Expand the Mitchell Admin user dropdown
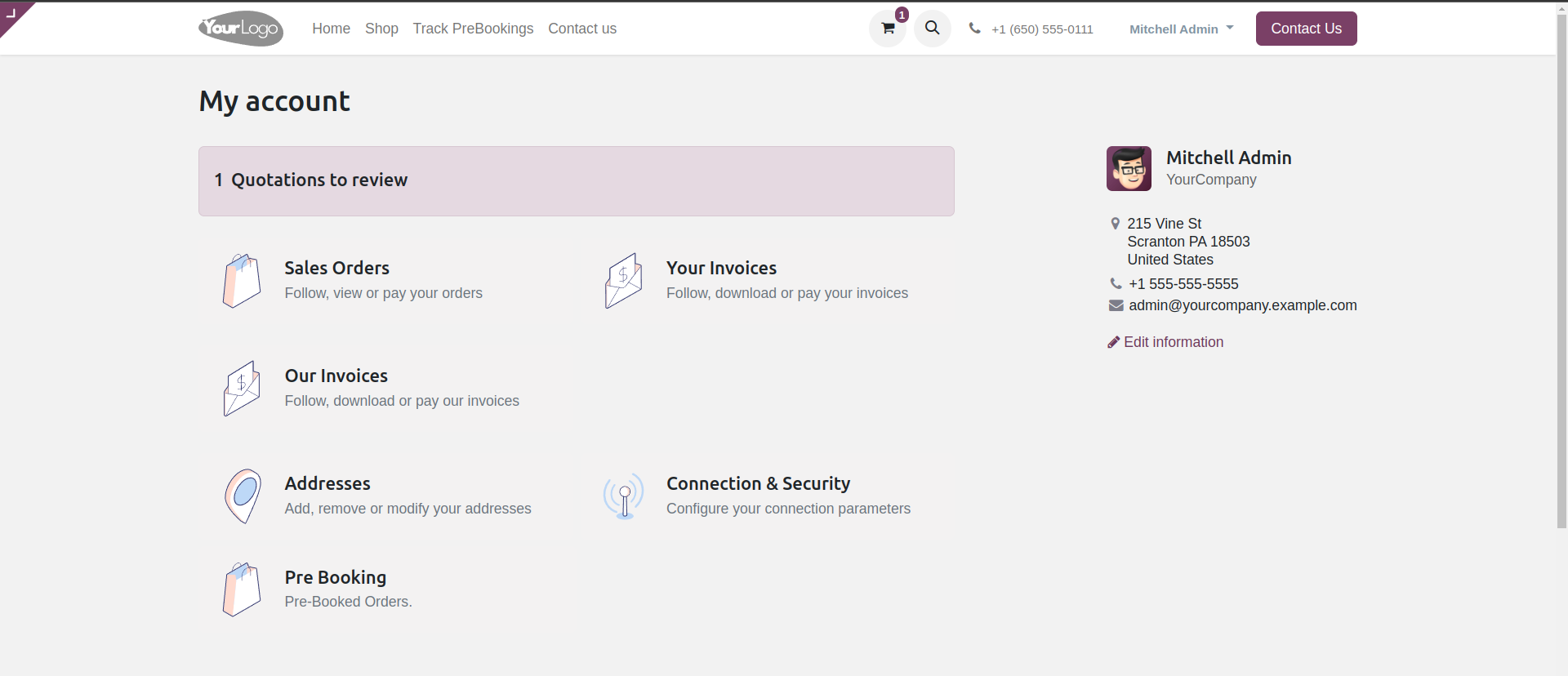1568x676 pixels. (x=1181, y=29)
